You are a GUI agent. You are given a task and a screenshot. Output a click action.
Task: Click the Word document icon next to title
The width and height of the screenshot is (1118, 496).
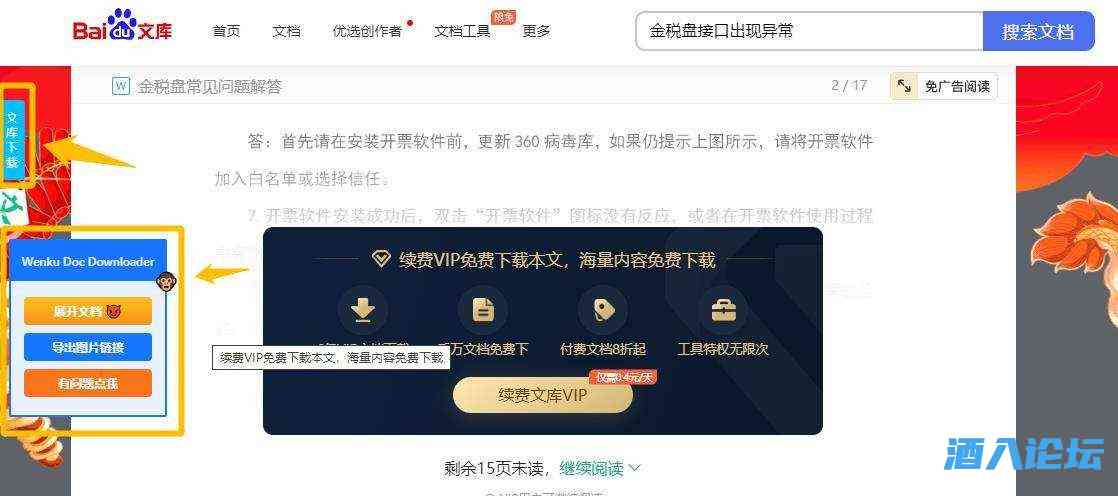[120, 86]
